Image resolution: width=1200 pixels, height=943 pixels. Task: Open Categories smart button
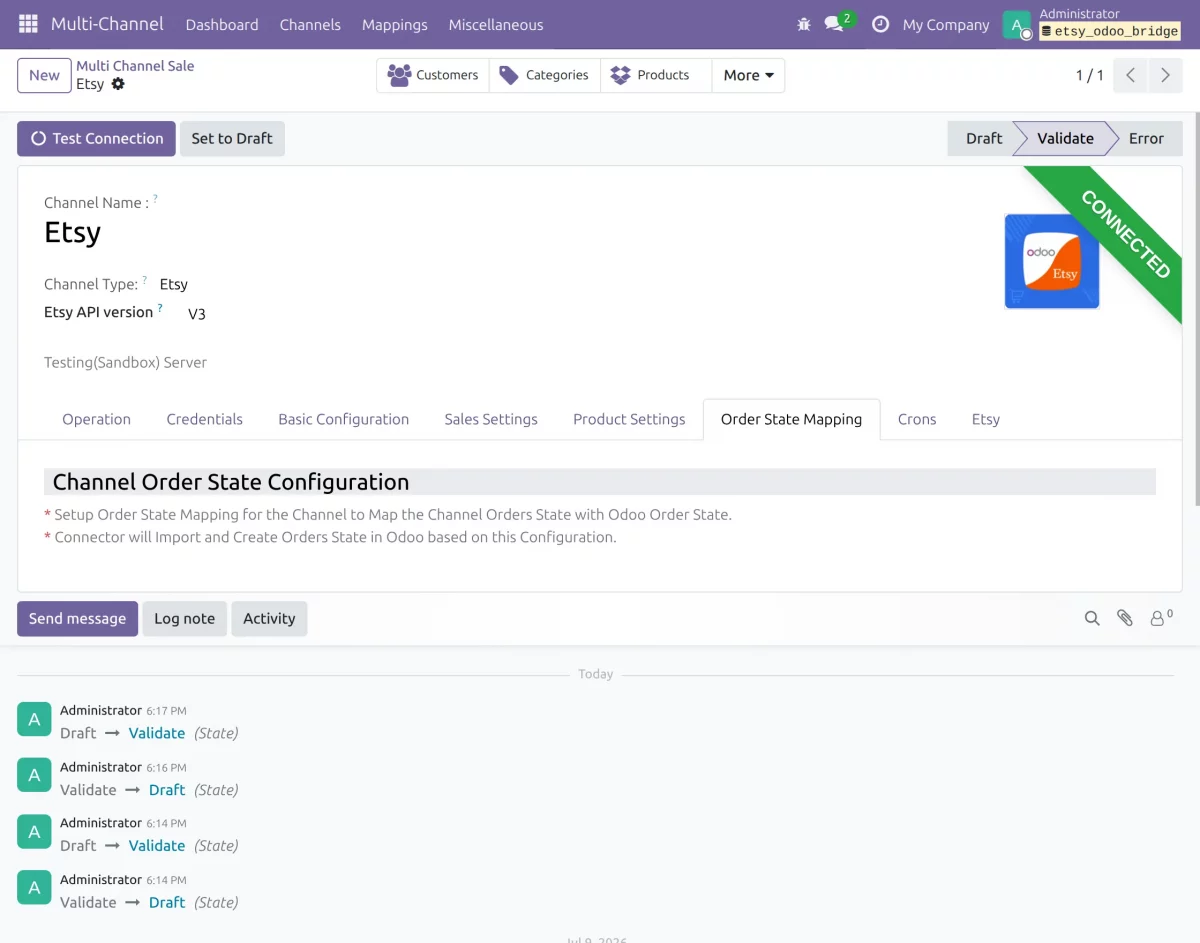point(545,75)
